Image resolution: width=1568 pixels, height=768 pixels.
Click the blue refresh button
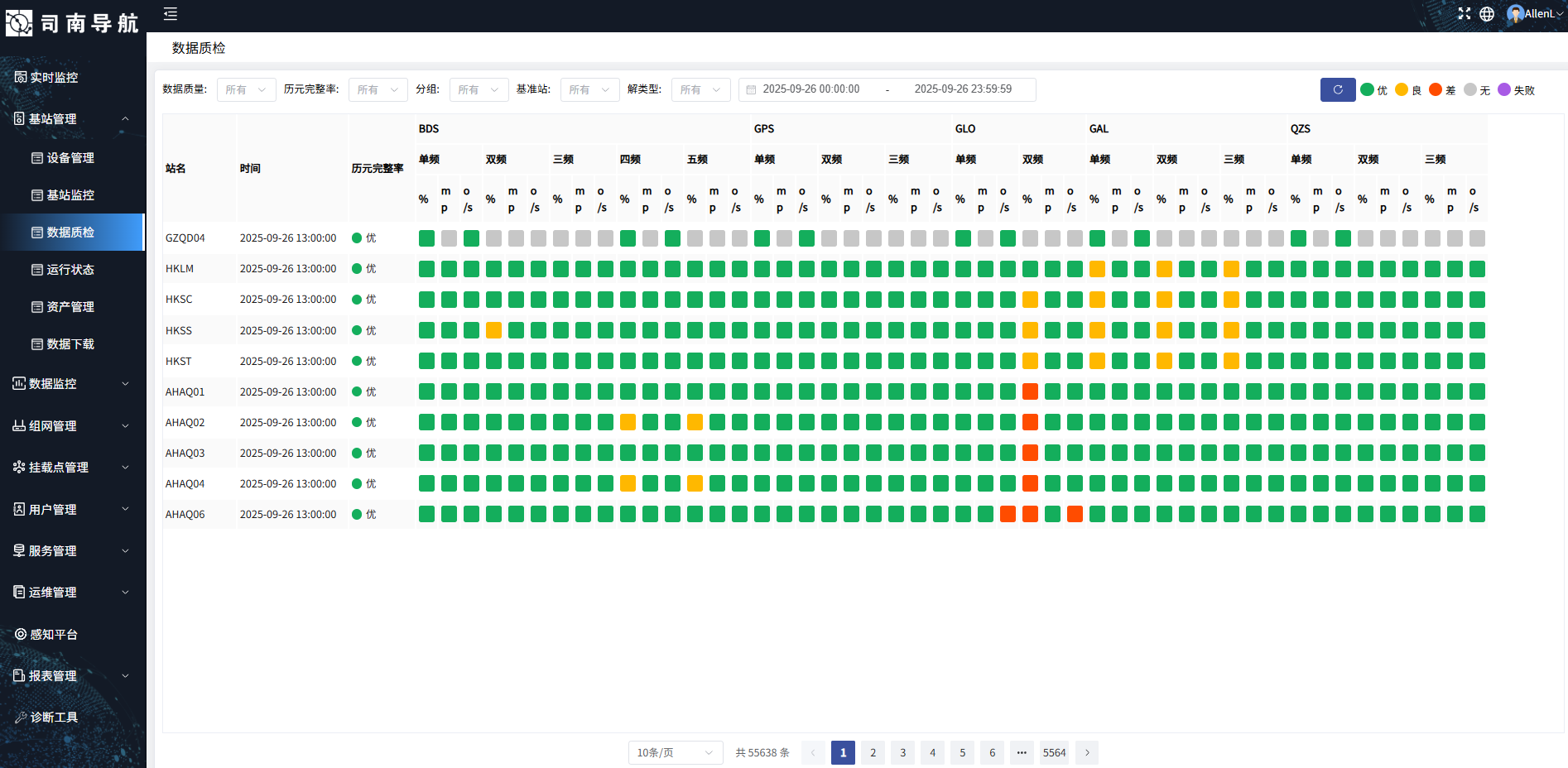pos(1337,89)
